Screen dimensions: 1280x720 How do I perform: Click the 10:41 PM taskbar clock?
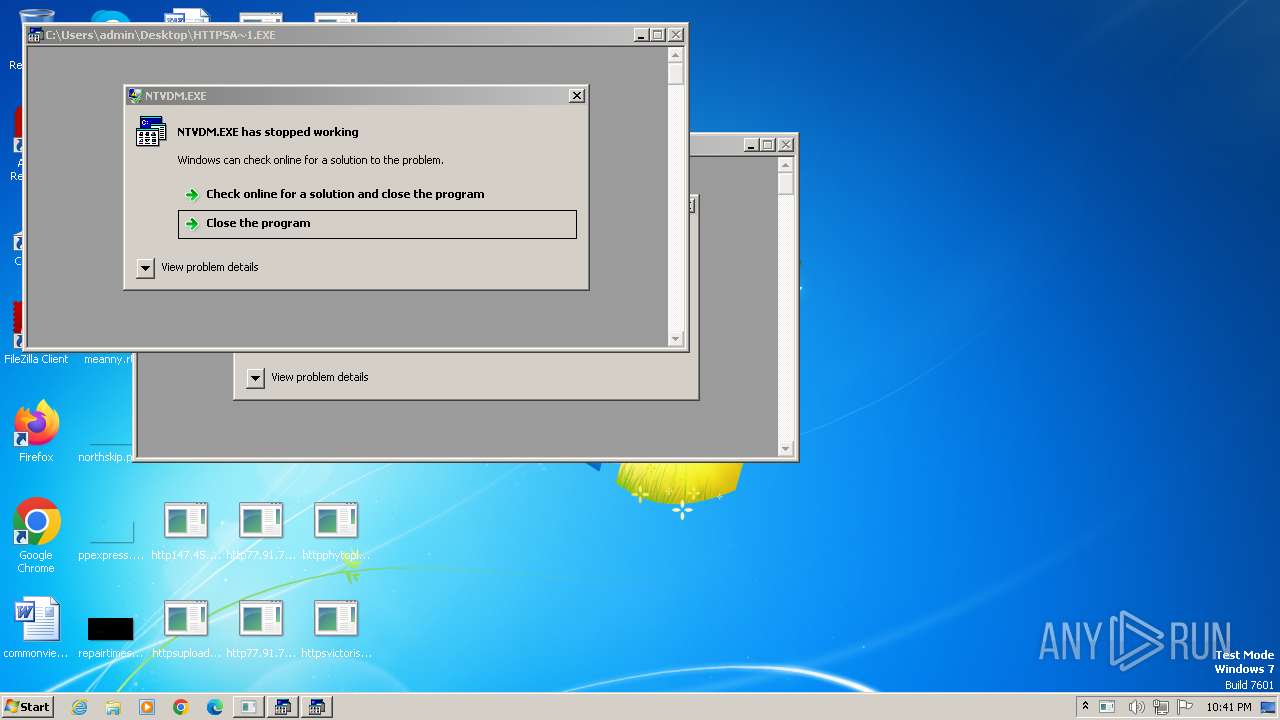coord(1229,707)
